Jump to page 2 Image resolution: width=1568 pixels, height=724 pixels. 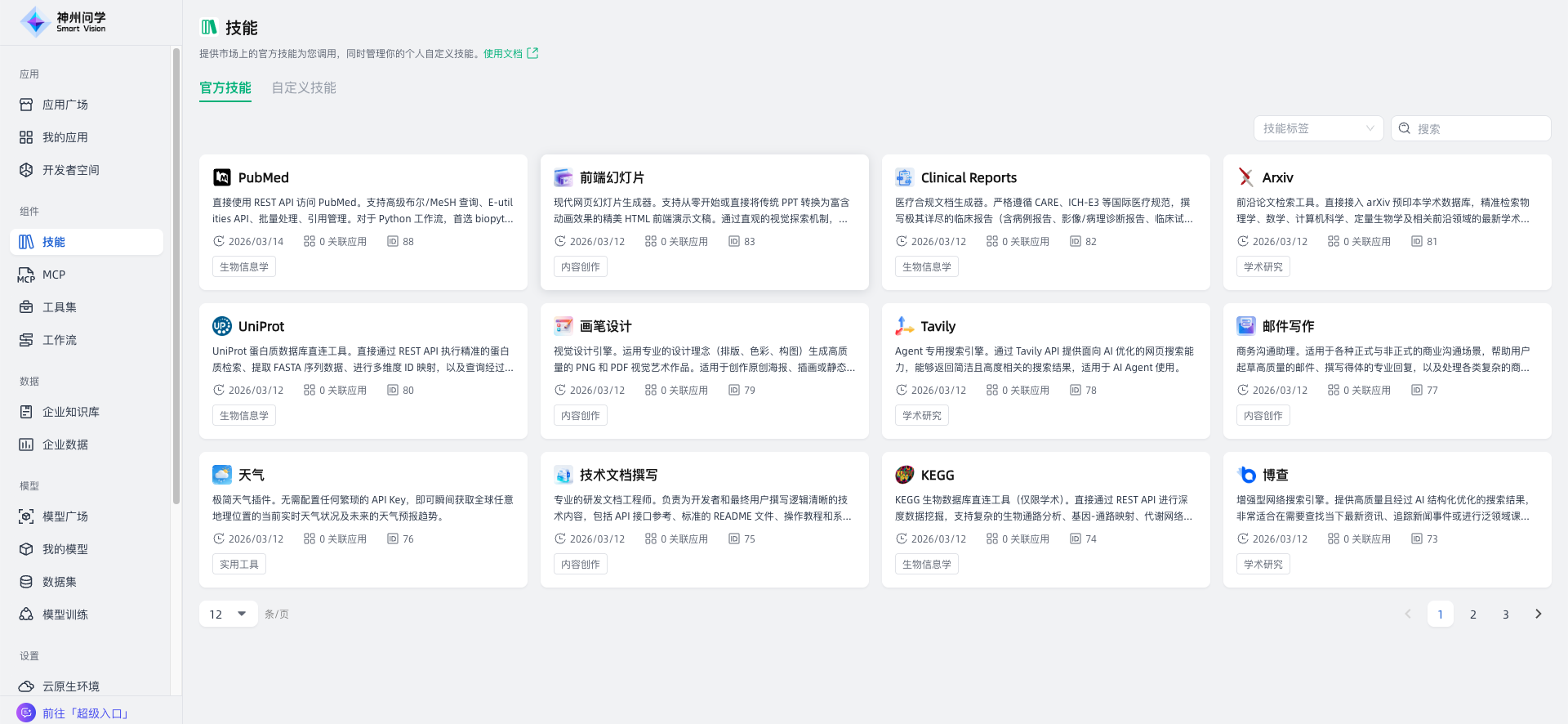tap(1472, 614)
